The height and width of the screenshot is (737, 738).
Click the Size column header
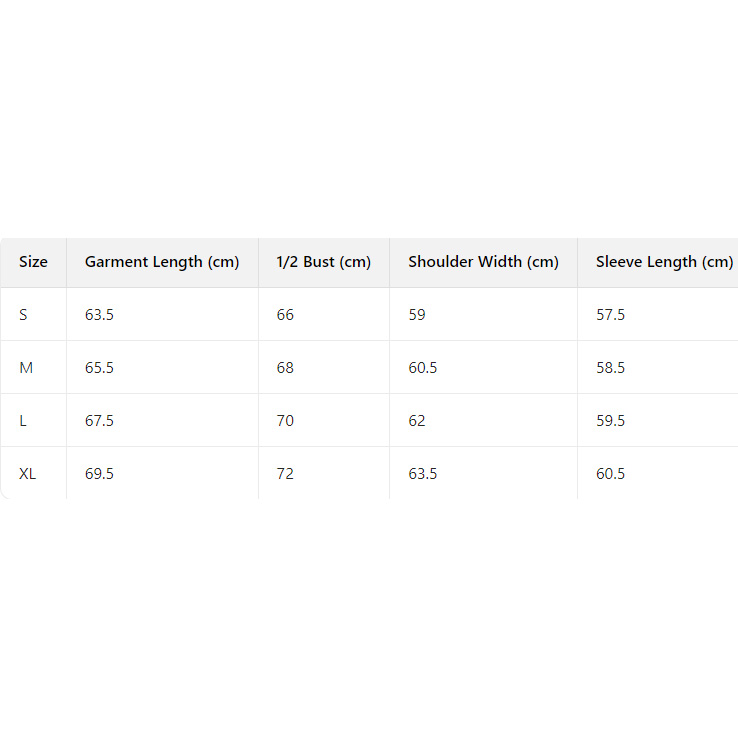(33, 262)
